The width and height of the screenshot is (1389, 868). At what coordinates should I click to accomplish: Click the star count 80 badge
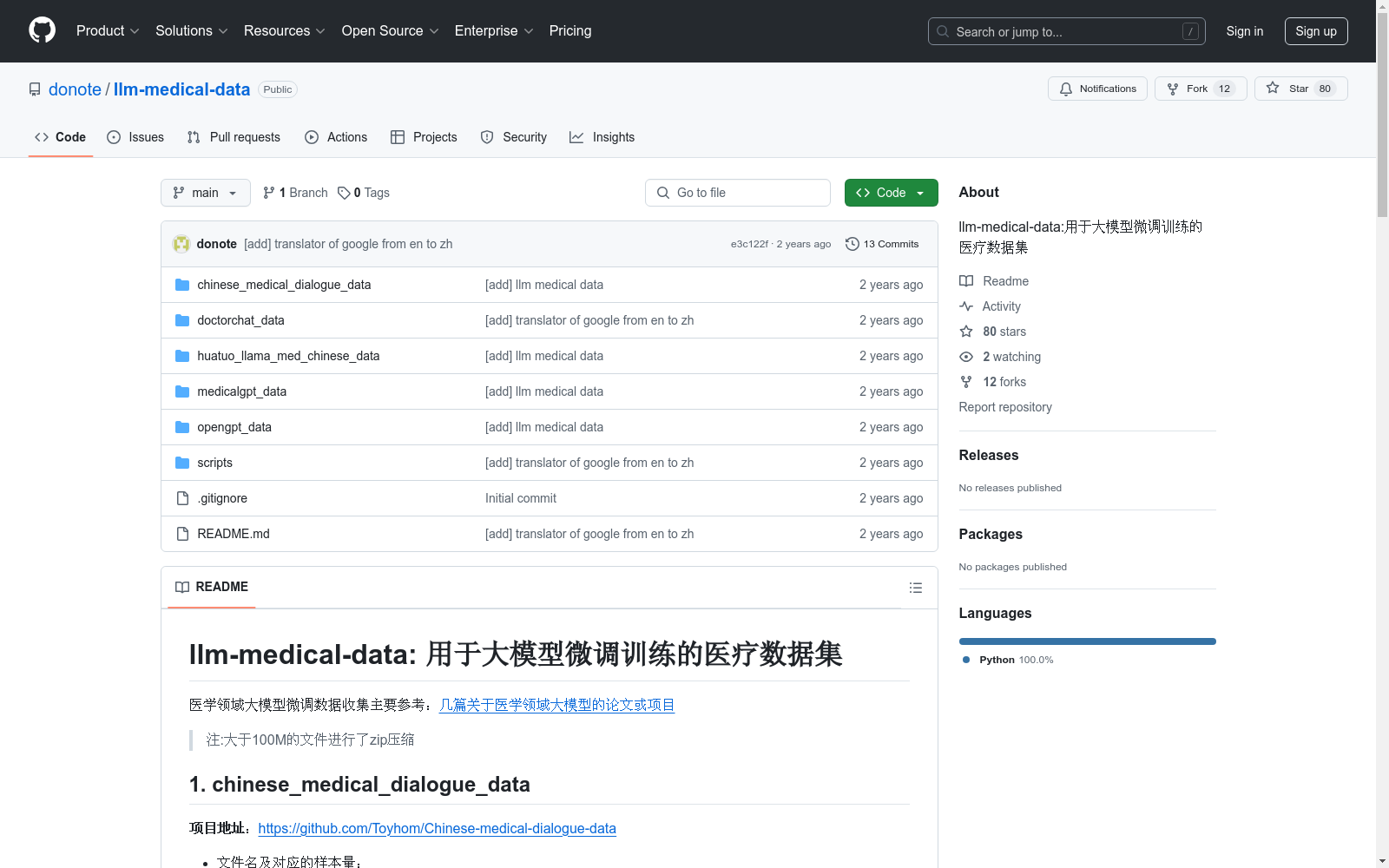1325,89
